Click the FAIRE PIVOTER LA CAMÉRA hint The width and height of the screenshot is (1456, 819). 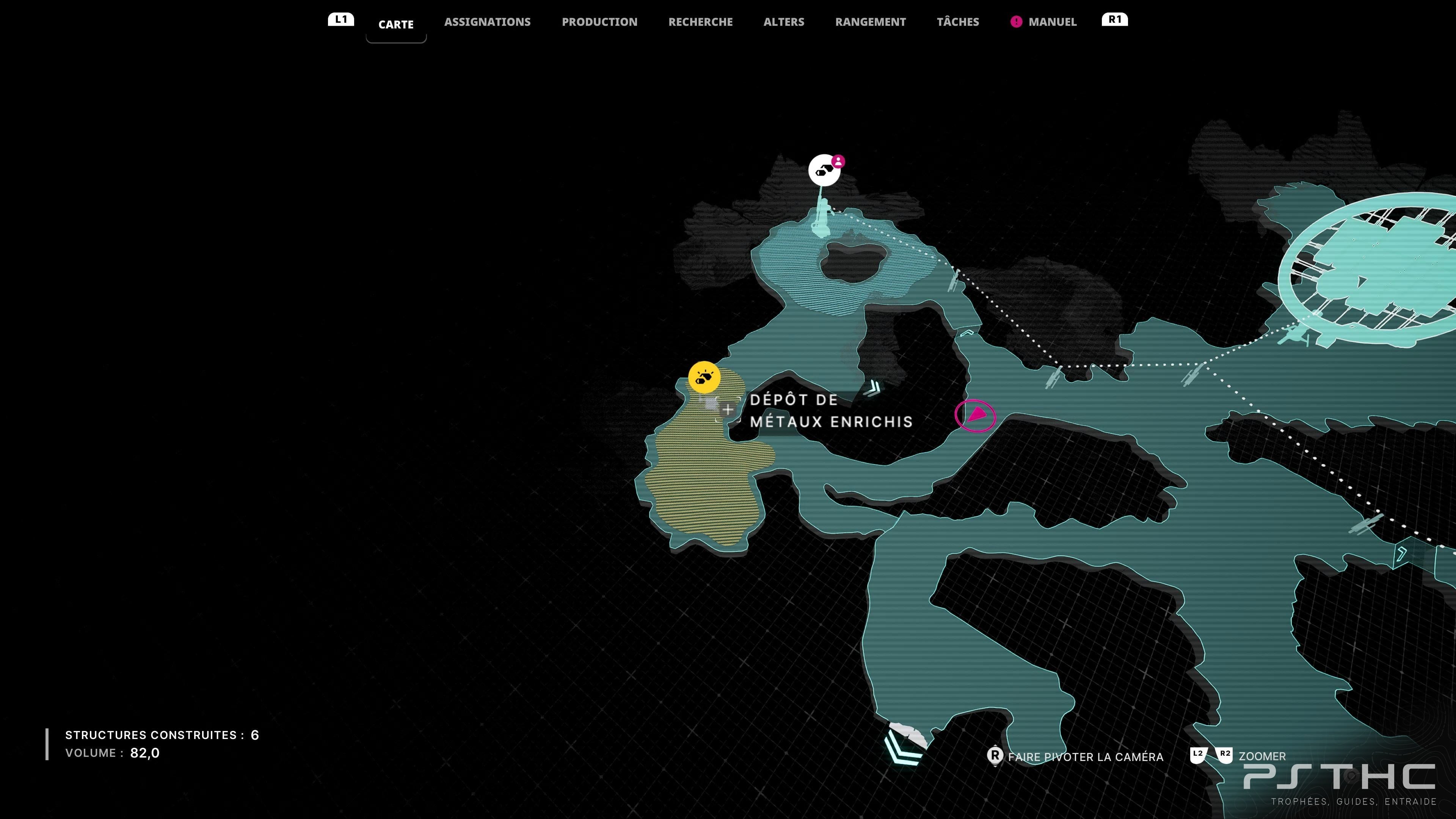[x=1085, y=757]
